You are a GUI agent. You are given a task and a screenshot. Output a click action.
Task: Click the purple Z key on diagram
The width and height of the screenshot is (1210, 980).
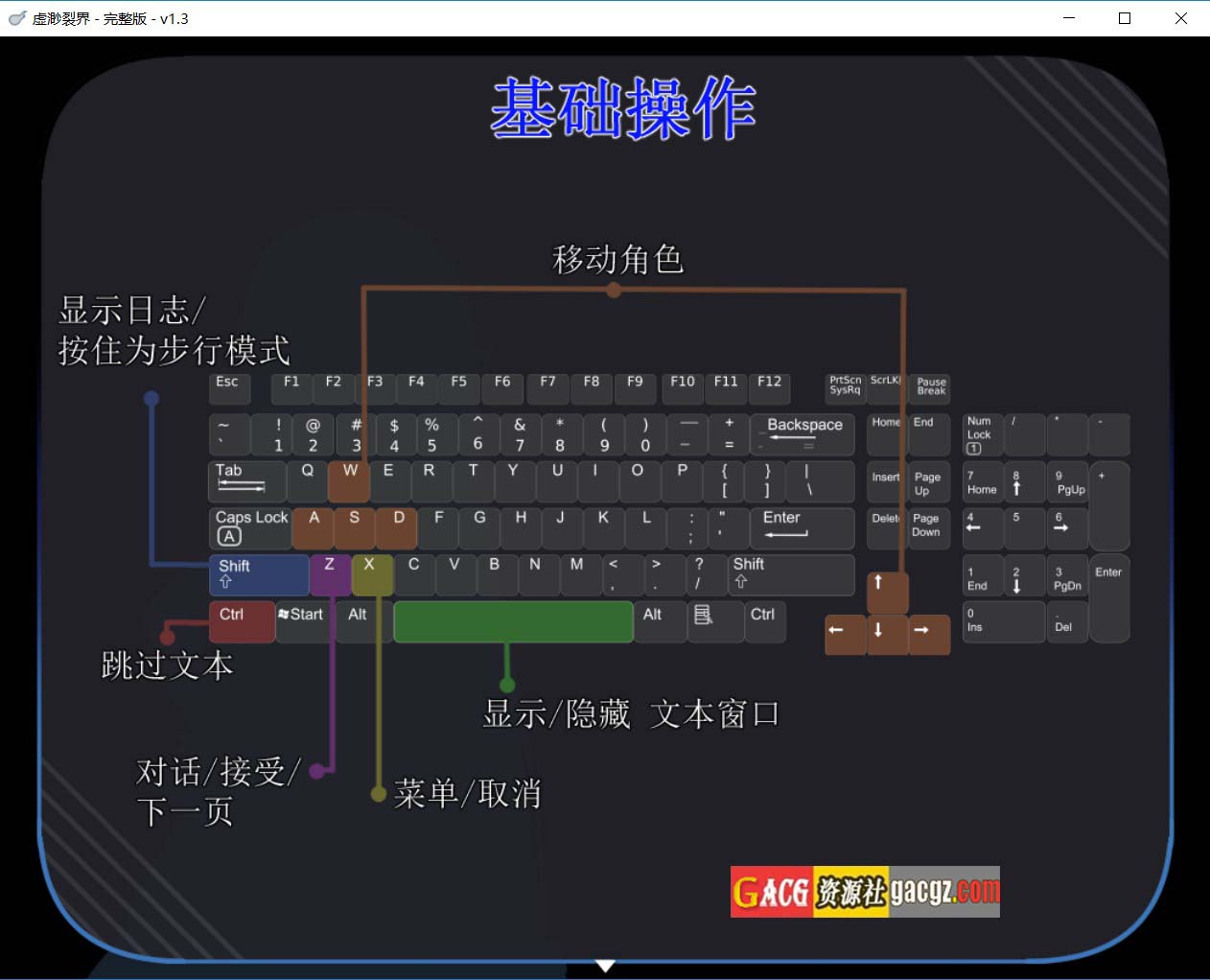tap(330, 573)
